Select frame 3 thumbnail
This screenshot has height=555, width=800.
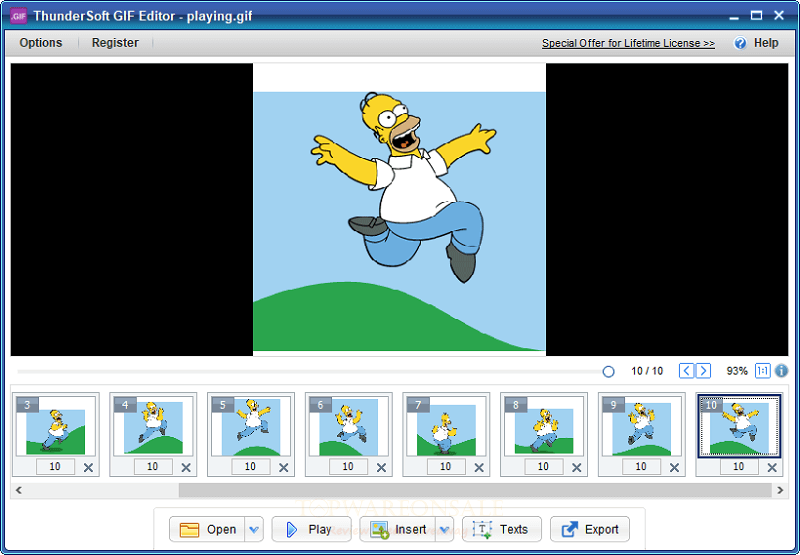pos(56,426)
